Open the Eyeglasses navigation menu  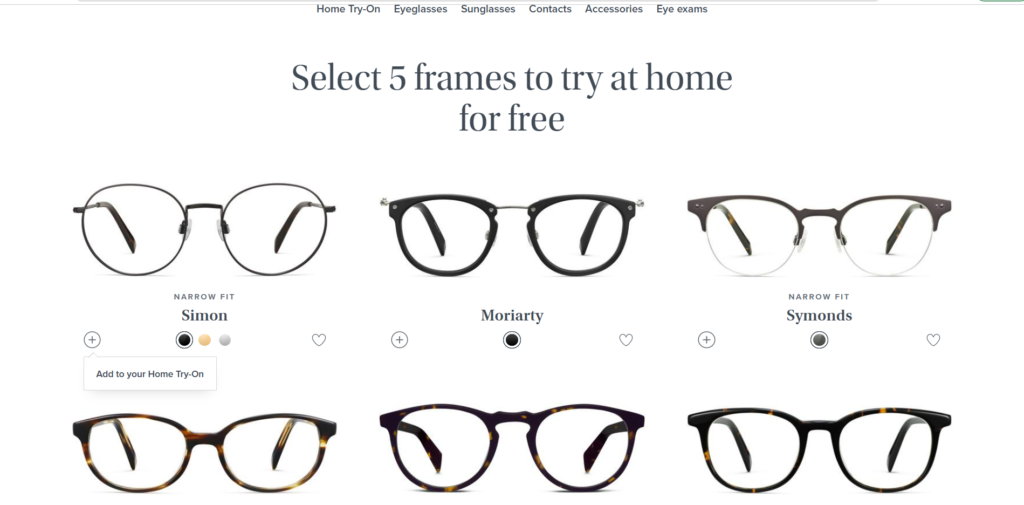[421, 9]
